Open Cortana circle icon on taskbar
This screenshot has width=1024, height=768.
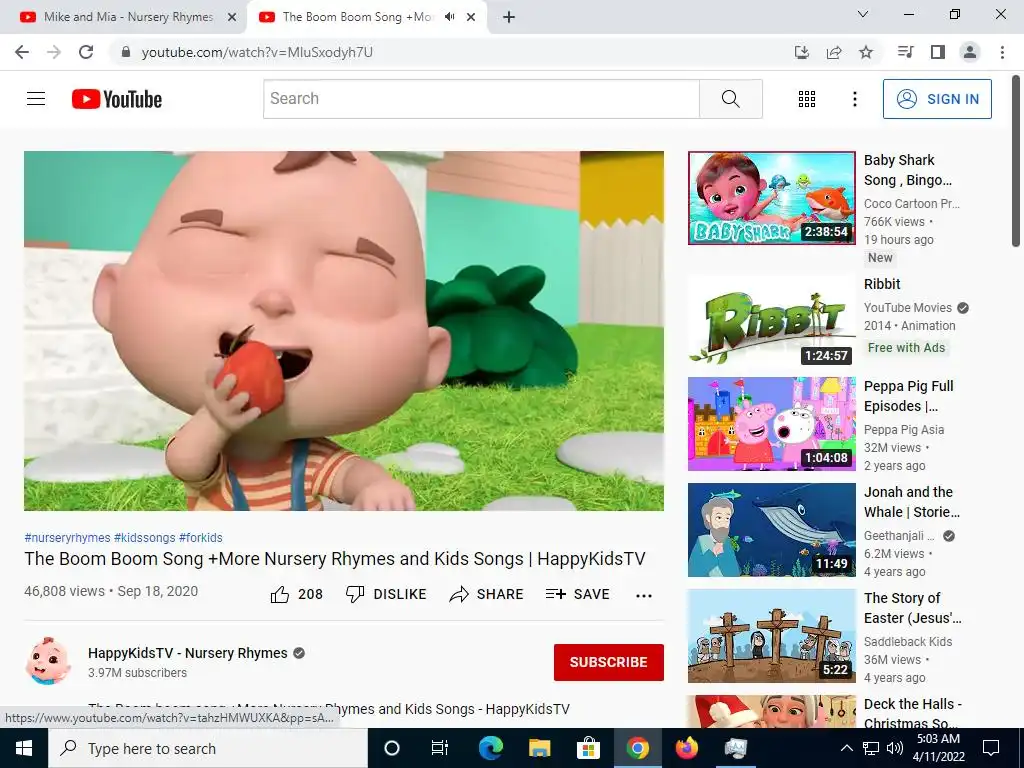coord(392,748)
